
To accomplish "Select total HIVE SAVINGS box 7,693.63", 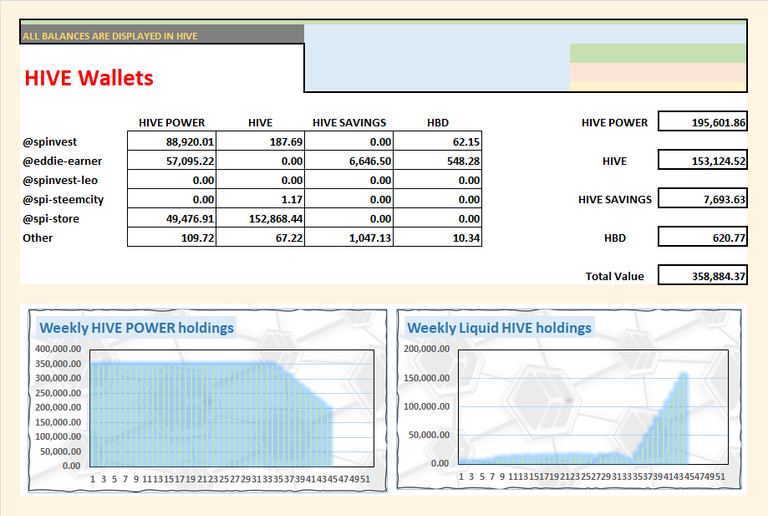I will click(702, 198).
